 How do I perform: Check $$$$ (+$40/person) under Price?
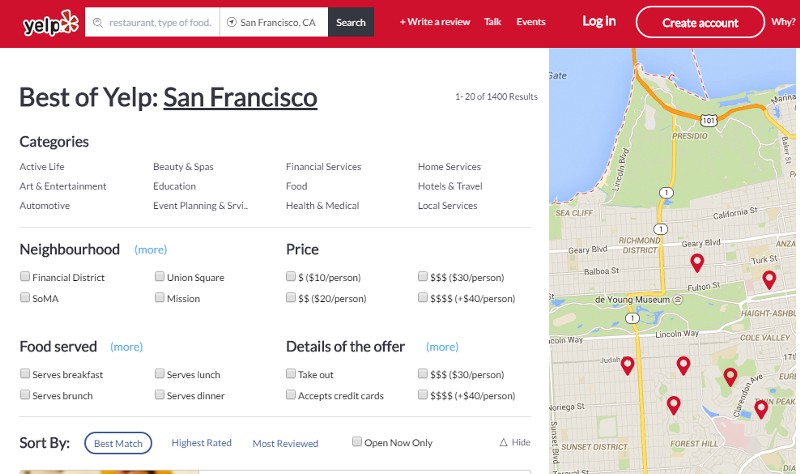tap(422, 297)
